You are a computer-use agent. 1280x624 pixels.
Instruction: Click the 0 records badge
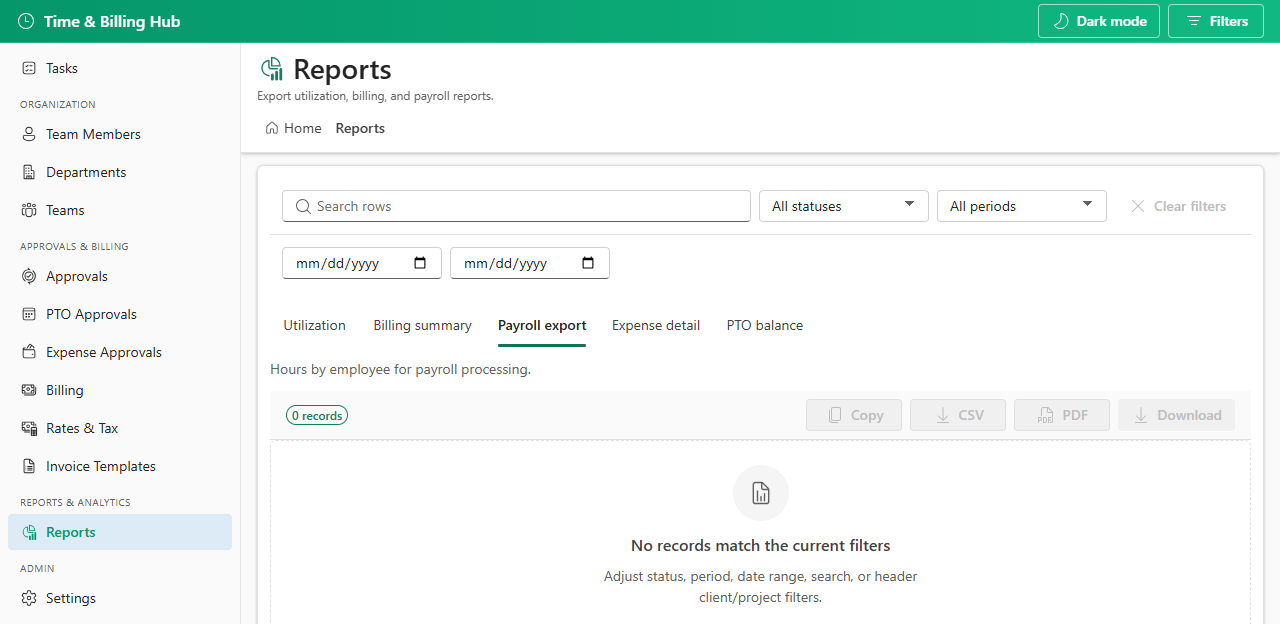[x=317, y=415]
